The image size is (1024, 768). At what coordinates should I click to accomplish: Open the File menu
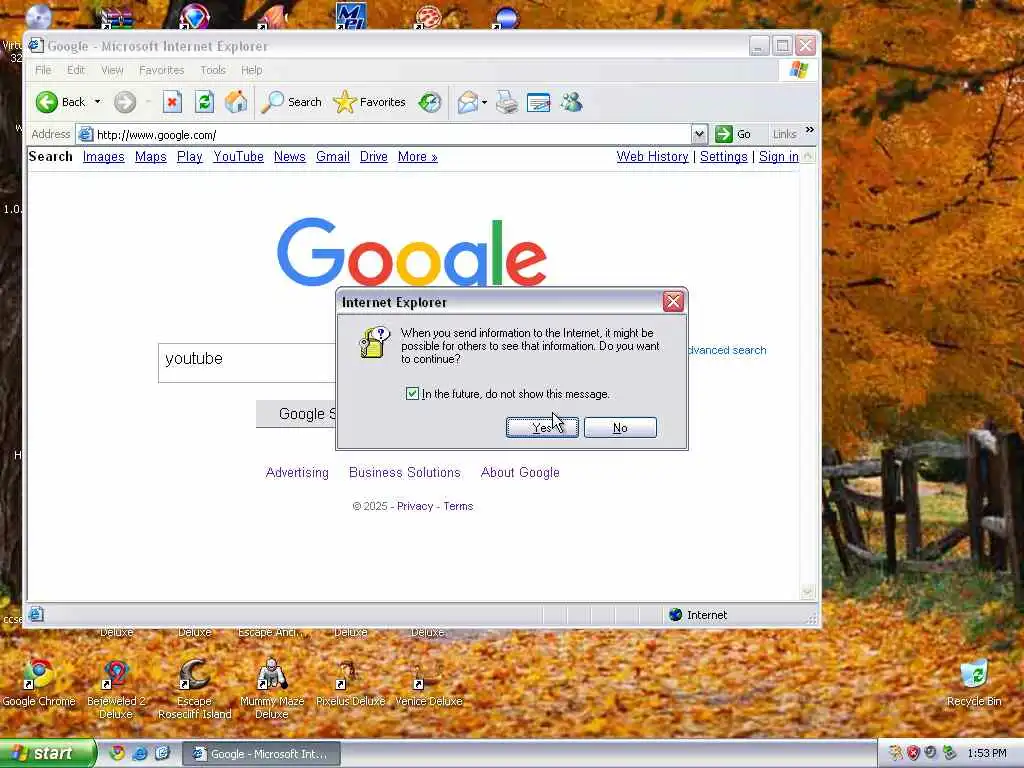coord(43,70)
